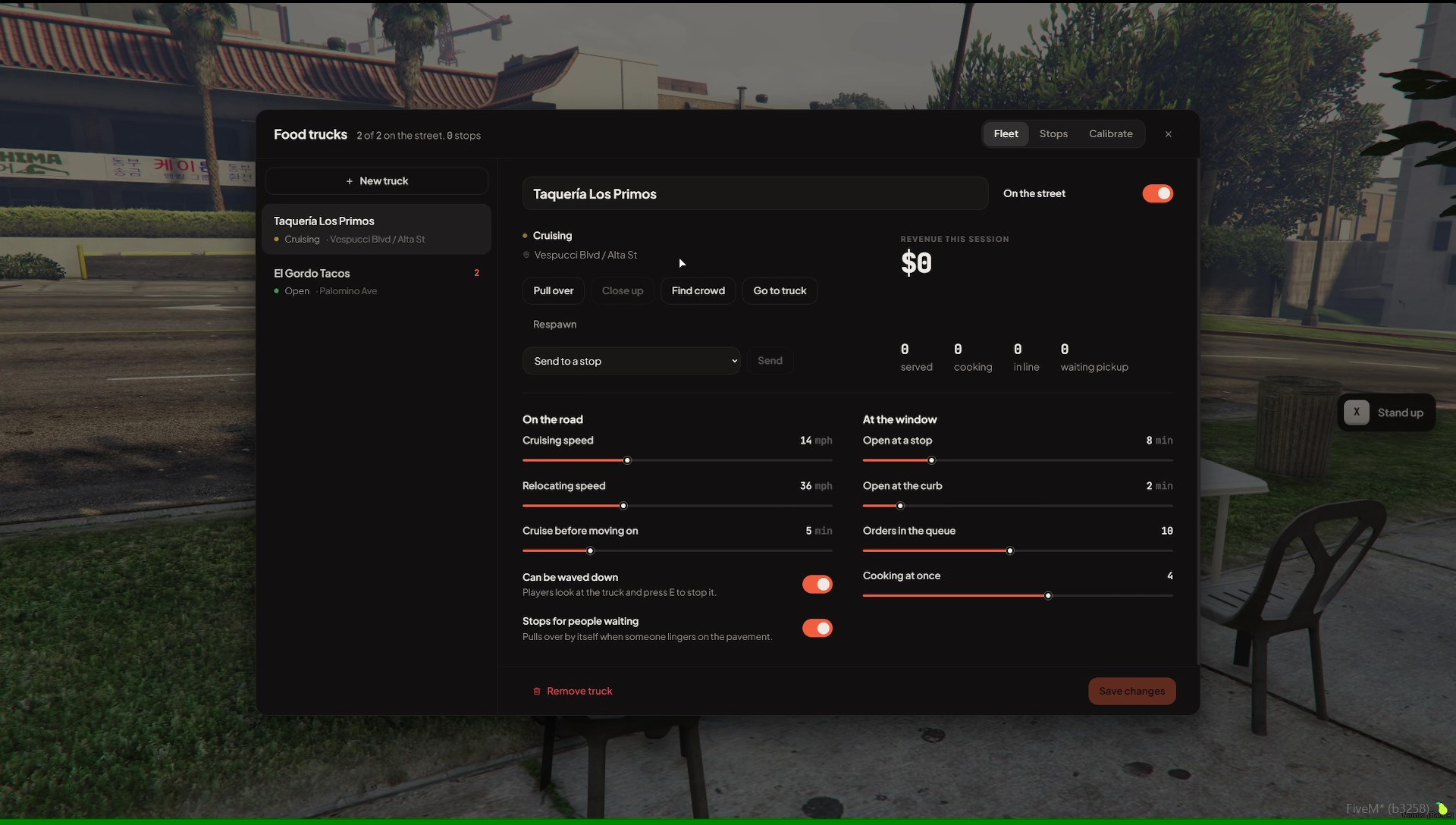The image size is (1456, 825).
Task: Click the Open at the curb slider handle
Action: tap(900, 506)
